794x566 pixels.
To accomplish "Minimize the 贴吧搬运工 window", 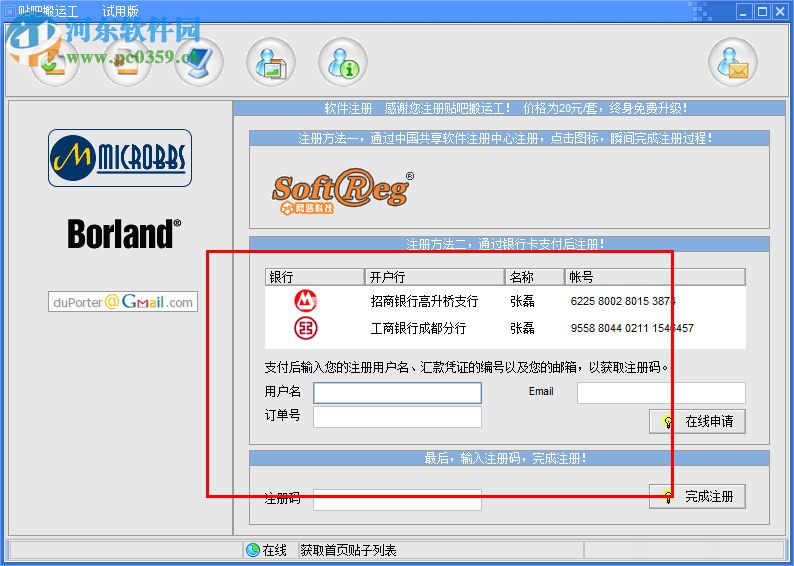I will pyautogui.click(x=743, y=11).
